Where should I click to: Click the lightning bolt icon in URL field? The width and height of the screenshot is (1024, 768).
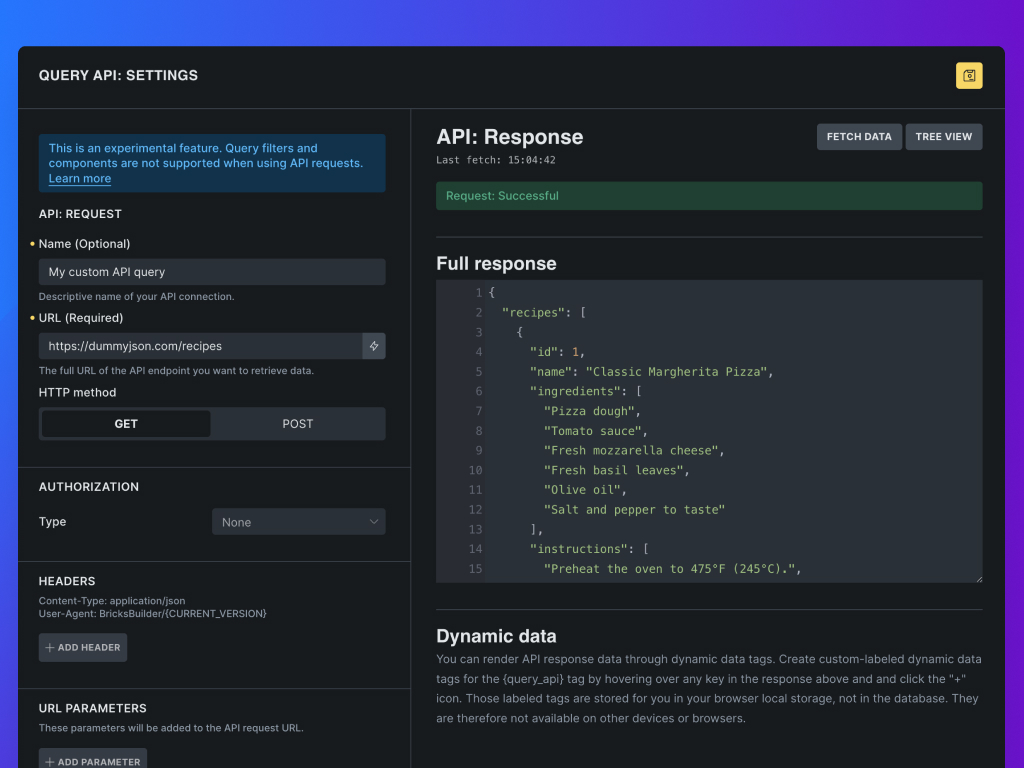point(374,346)
